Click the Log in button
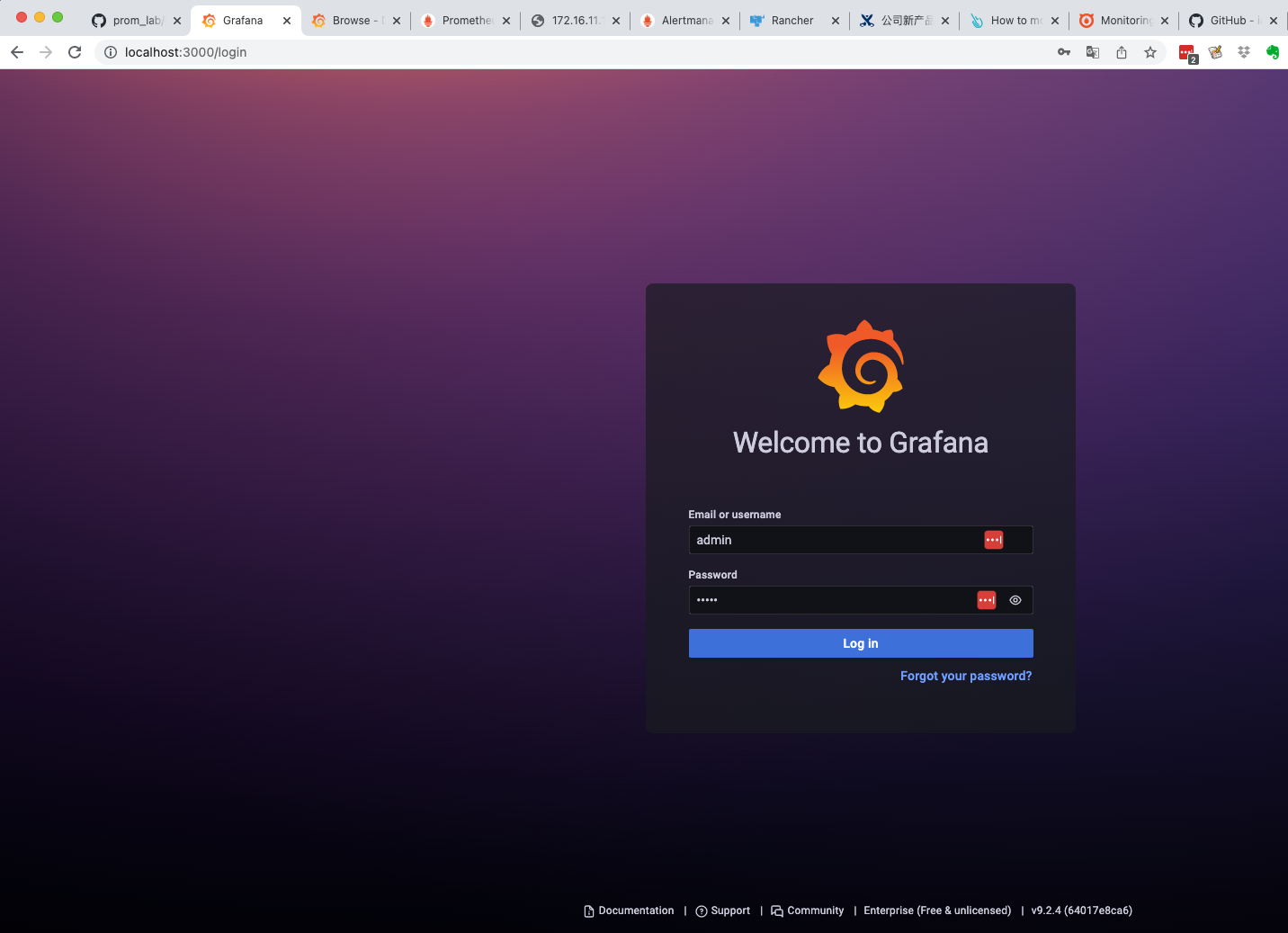The height and width of the screenshot is (933, 1288). pos(860,642)
